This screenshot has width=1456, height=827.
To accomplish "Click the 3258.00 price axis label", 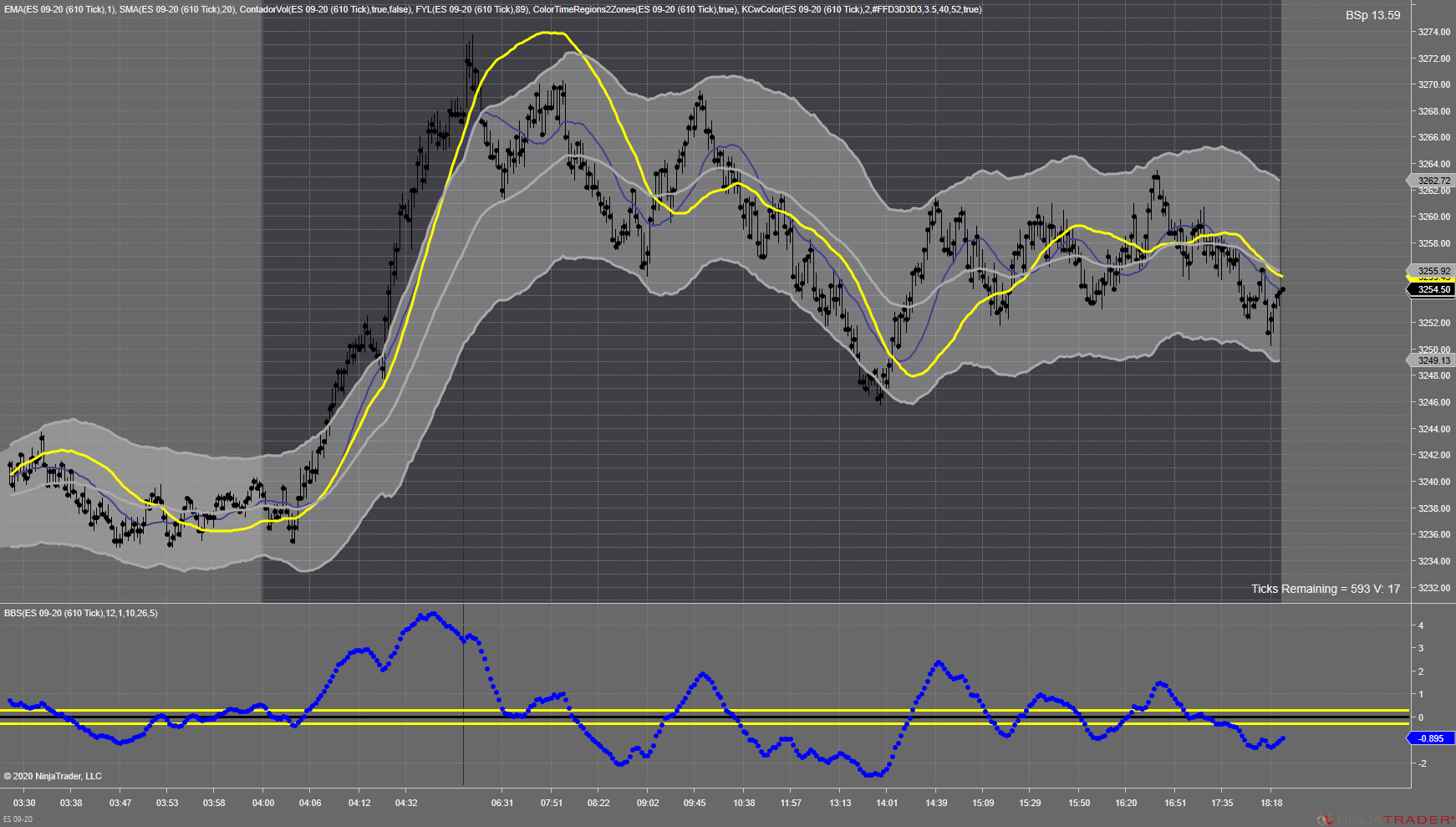I will pos(1434,244).
